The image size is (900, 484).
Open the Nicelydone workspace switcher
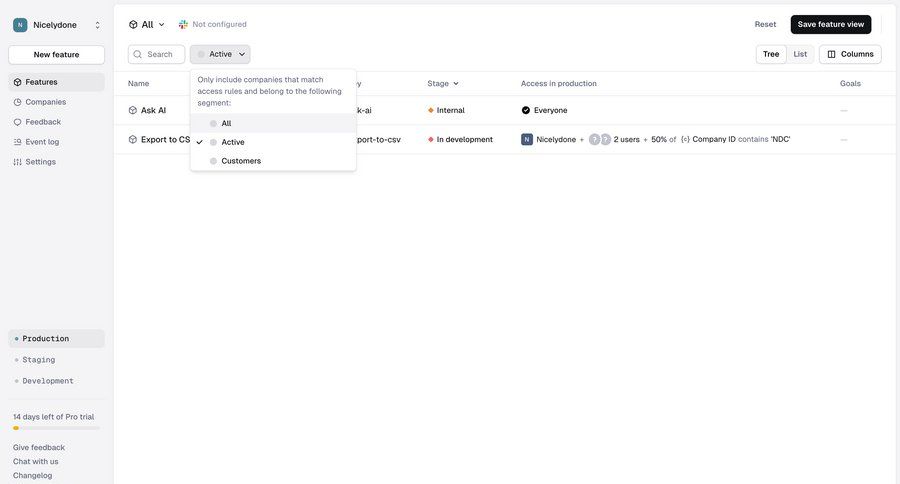pos(56,25)
